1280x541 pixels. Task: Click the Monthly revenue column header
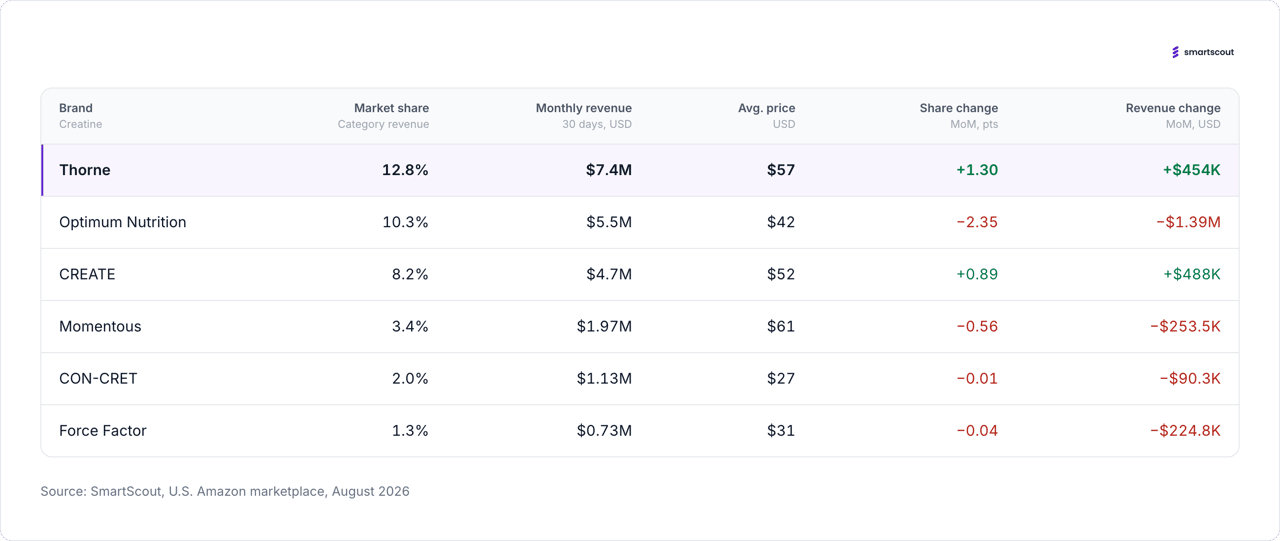(584, 108)
